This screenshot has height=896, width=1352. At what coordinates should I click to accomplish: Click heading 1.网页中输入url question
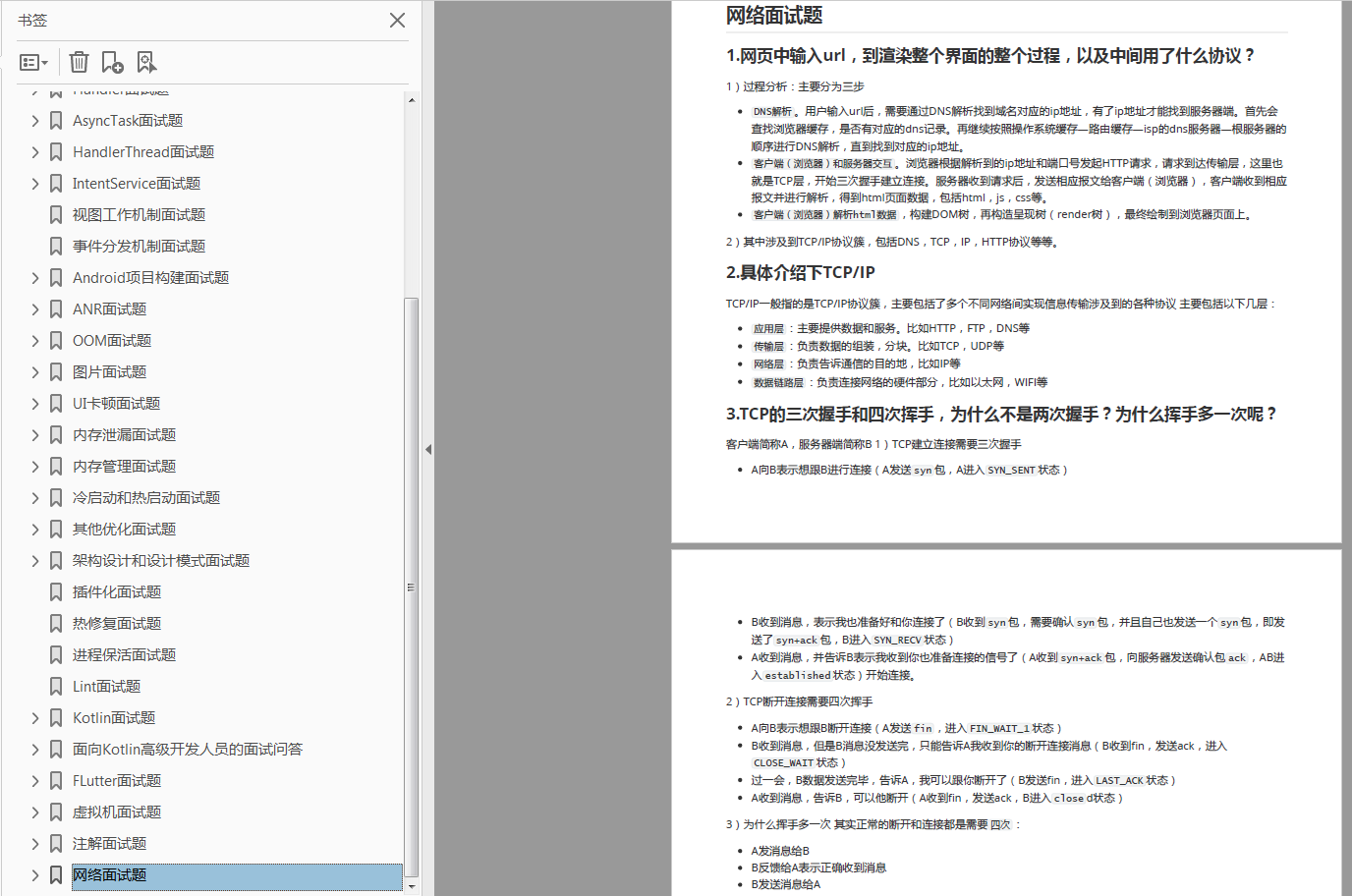[x=990, y=56]
